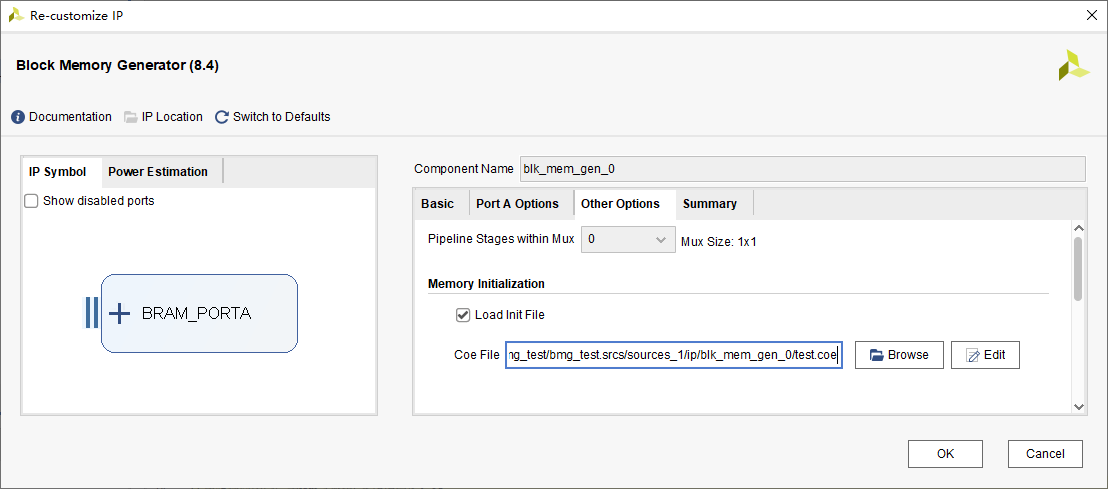
Task: Enable Show disabled ports checkbox
Action: (x=31, y=201)
